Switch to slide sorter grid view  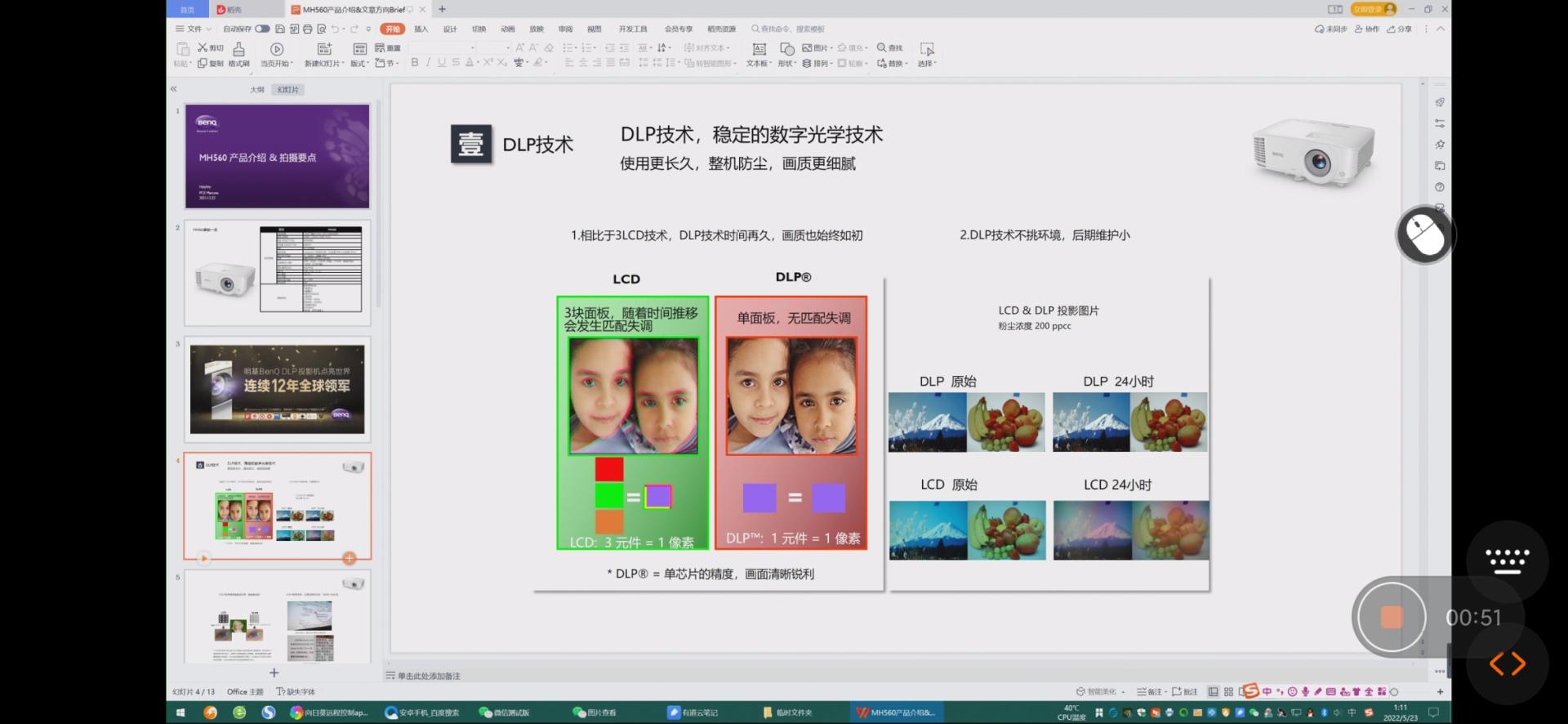click(x=1228, y=691)
